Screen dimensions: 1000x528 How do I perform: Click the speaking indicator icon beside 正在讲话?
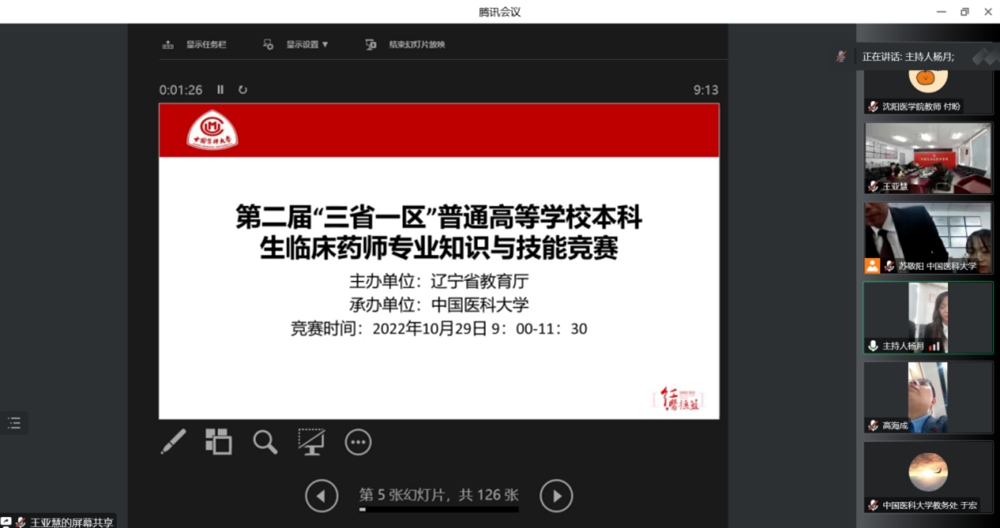coord(841,57)
